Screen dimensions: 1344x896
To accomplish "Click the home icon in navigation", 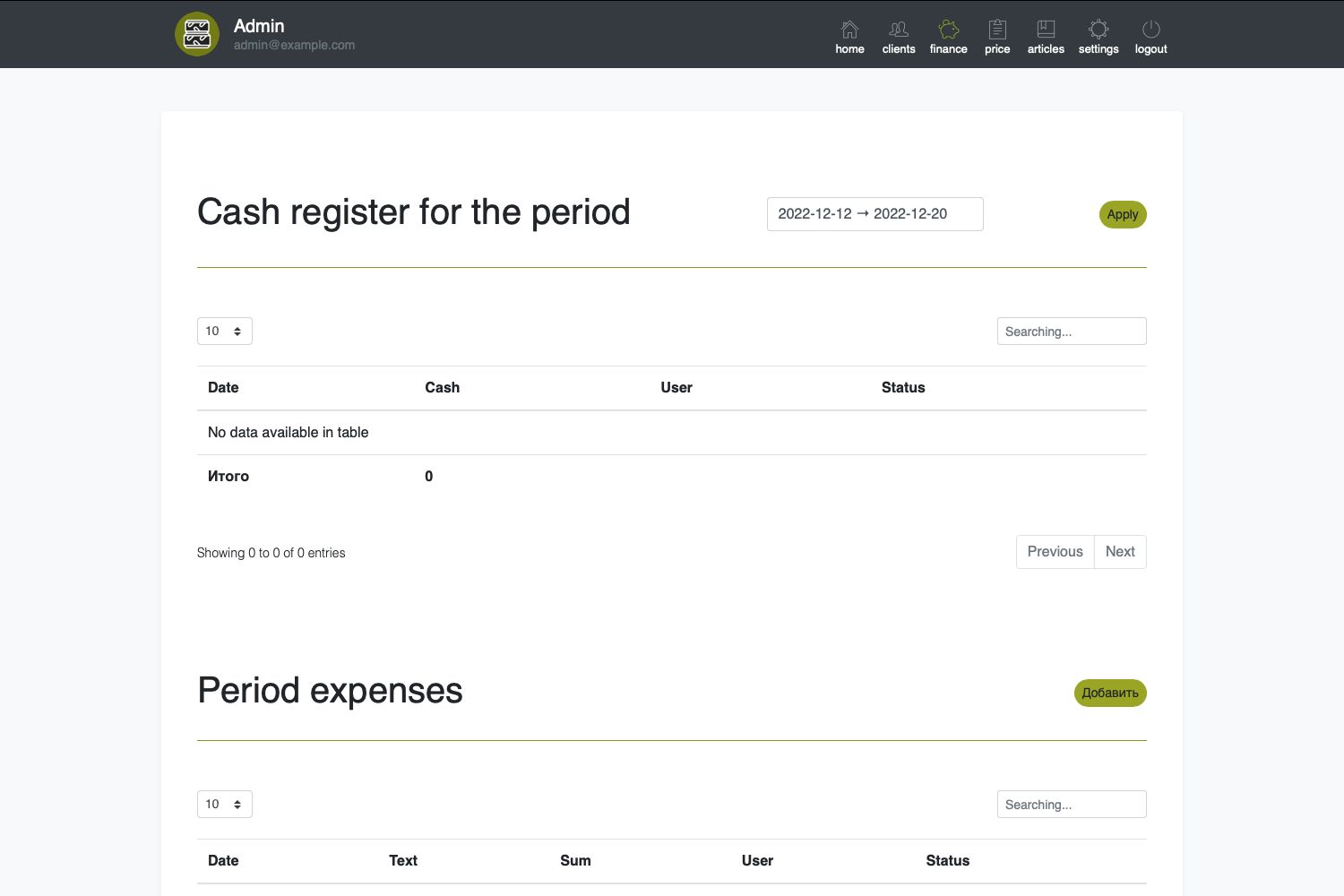I will 849,30.
